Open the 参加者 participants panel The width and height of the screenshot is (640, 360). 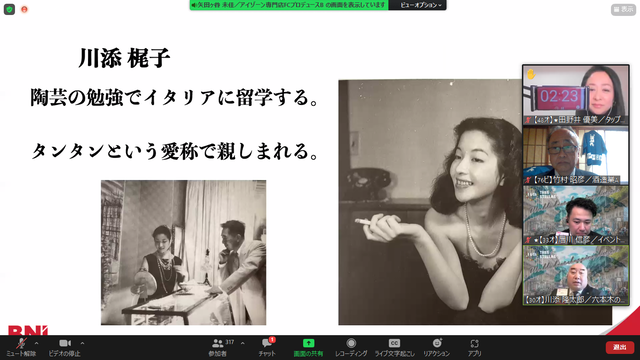[218, 348]
